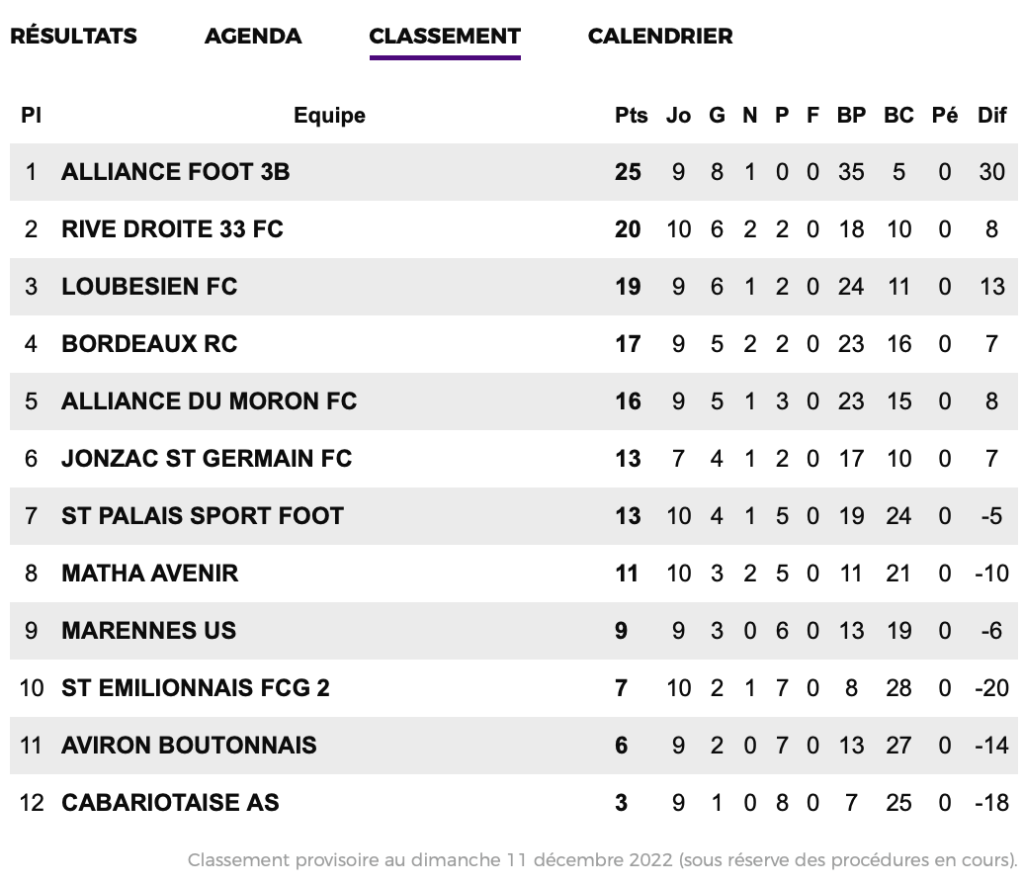The width and height of the screenshot is (1024, 886).
Task: Select MARENNES US in the table
Action: pos(149,631)
